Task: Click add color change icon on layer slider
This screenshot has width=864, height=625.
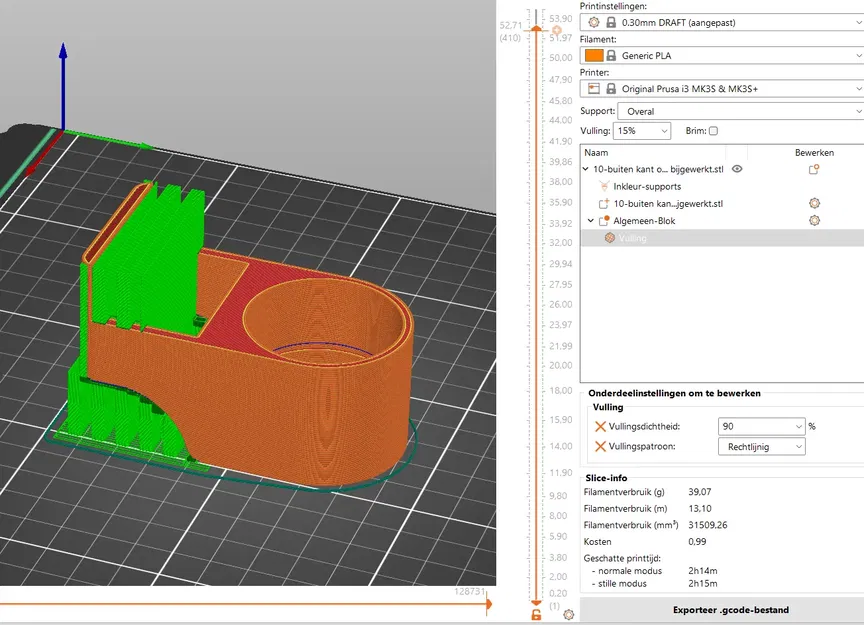Action: click(557, 30)
